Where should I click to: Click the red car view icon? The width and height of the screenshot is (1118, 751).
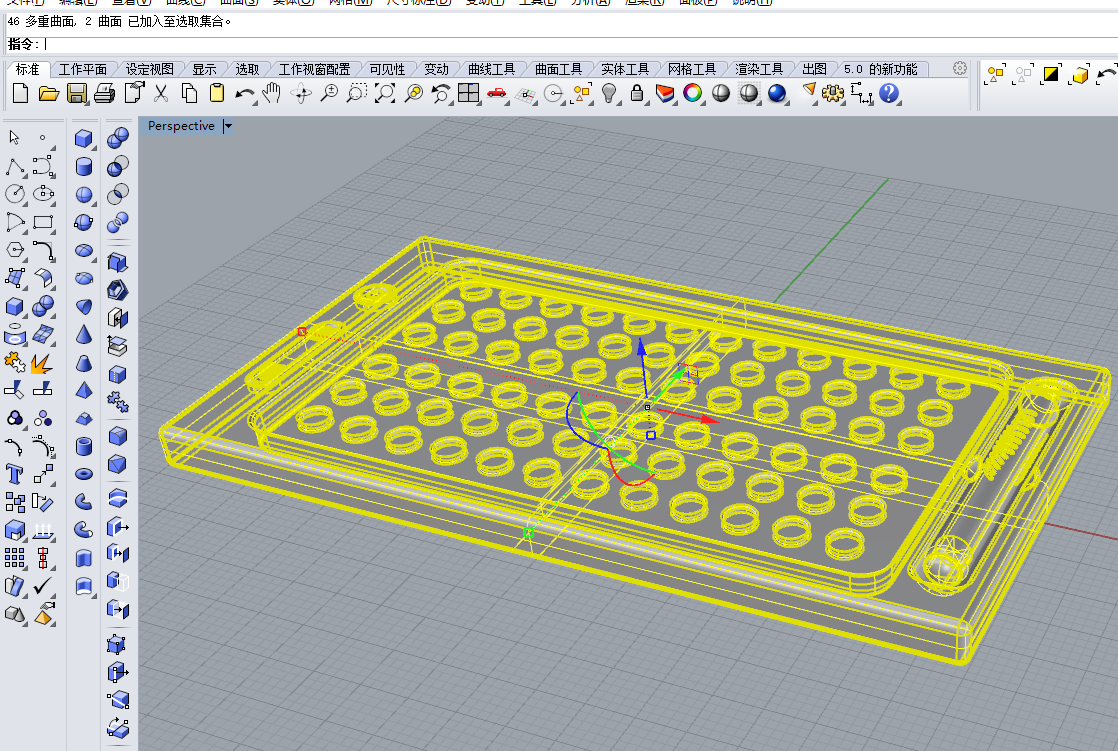(x=496, y=93)
